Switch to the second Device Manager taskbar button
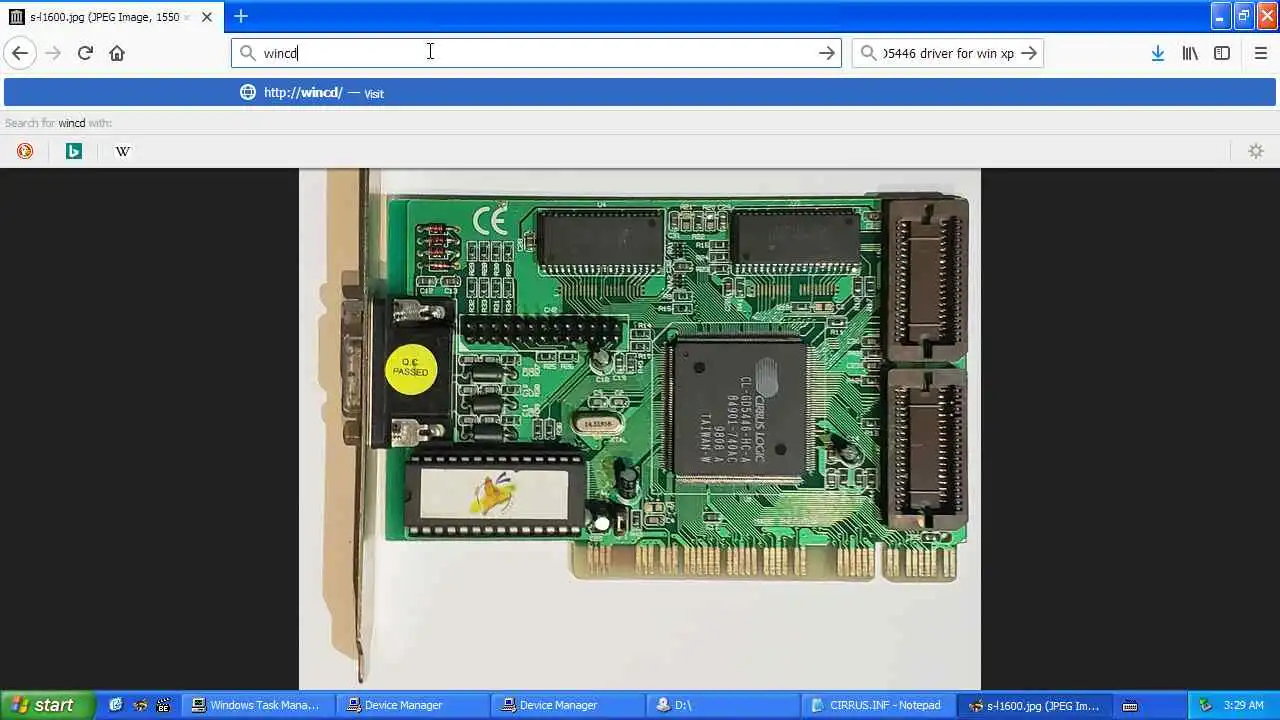Viewport: 1280px width, 720px height. (568, 705)
